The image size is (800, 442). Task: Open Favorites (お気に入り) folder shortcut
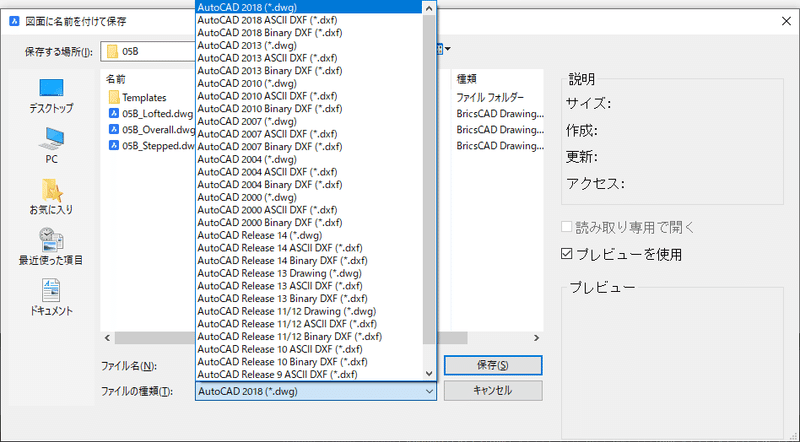click(x=51, y=197)
